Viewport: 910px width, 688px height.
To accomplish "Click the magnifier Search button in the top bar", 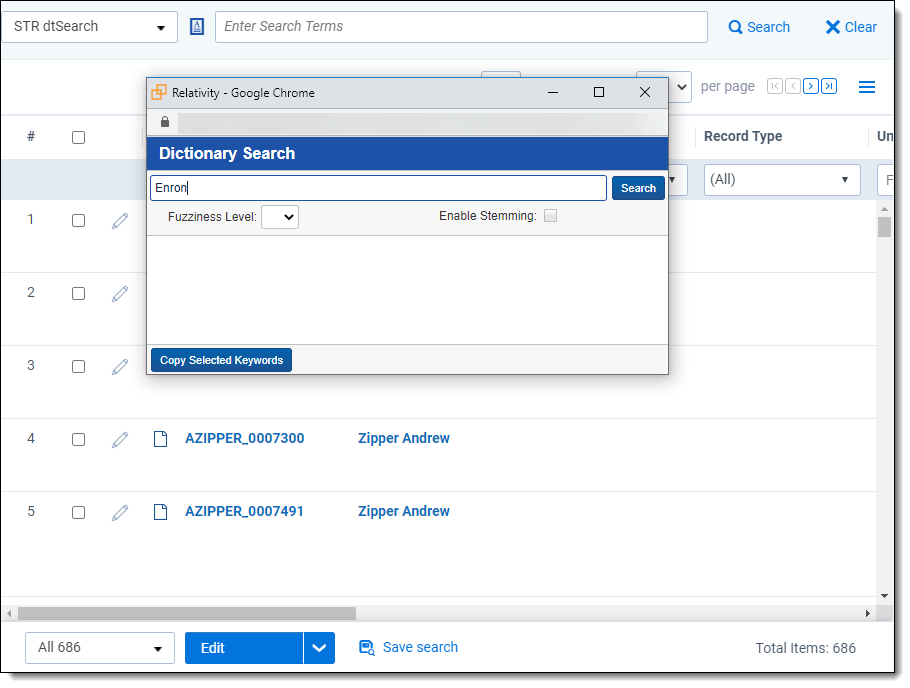I will [x=759, y=27].
